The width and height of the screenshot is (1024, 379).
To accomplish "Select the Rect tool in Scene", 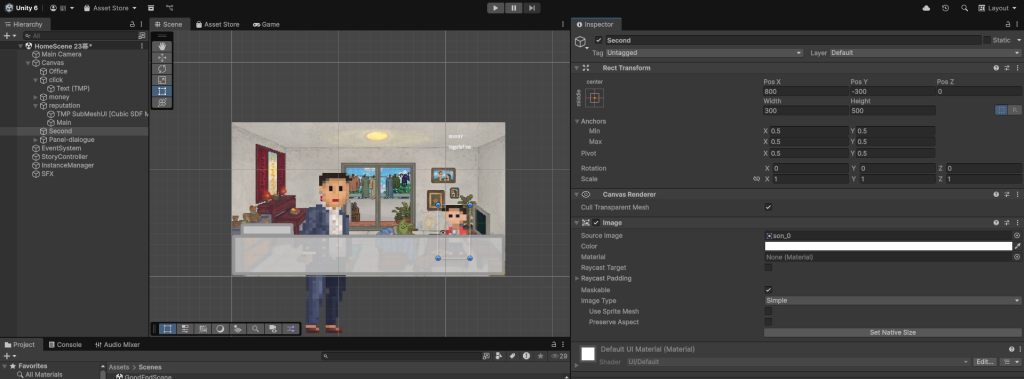I will (162, 91).
